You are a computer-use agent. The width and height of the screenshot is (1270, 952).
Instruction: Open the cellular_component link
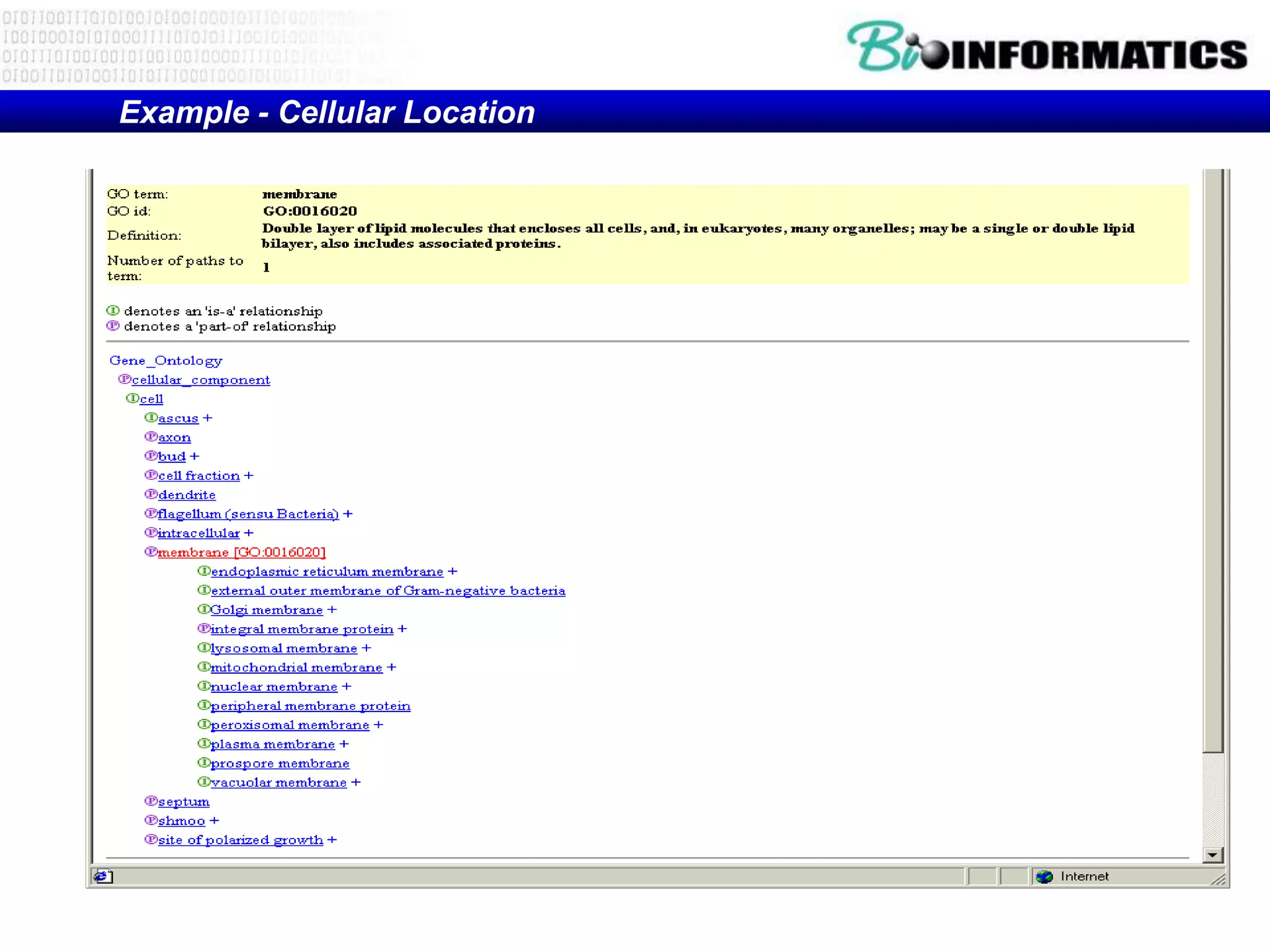201,379
